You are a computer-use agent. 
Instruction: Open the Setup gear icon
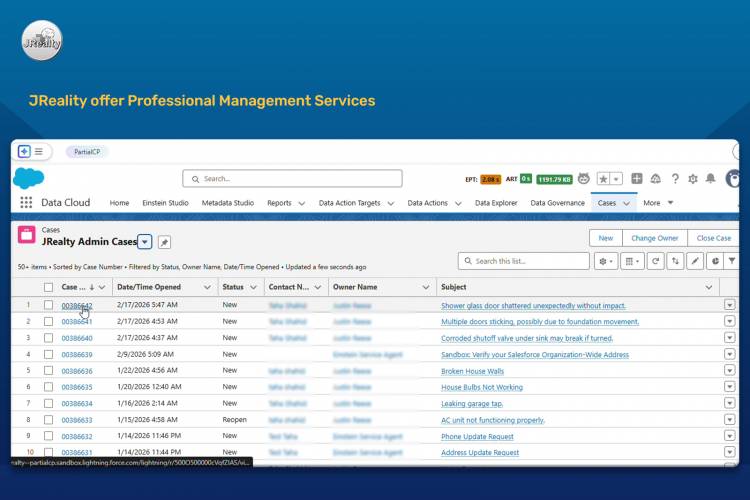[x=693, y=179]
